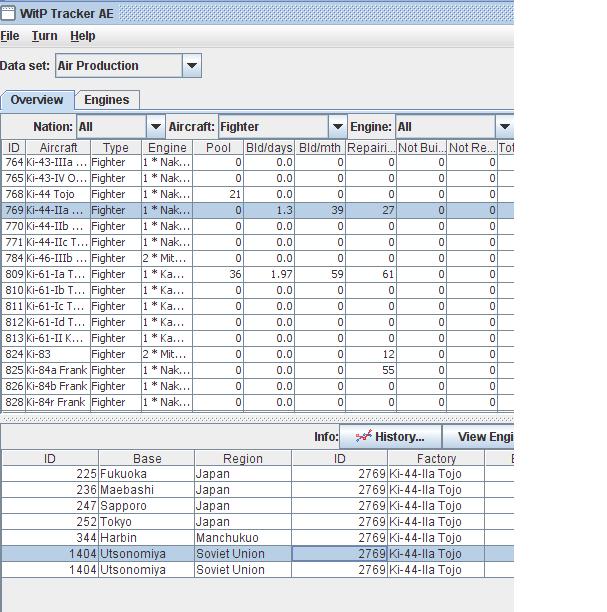Click the View Engi... button

[x=479, y=436]
